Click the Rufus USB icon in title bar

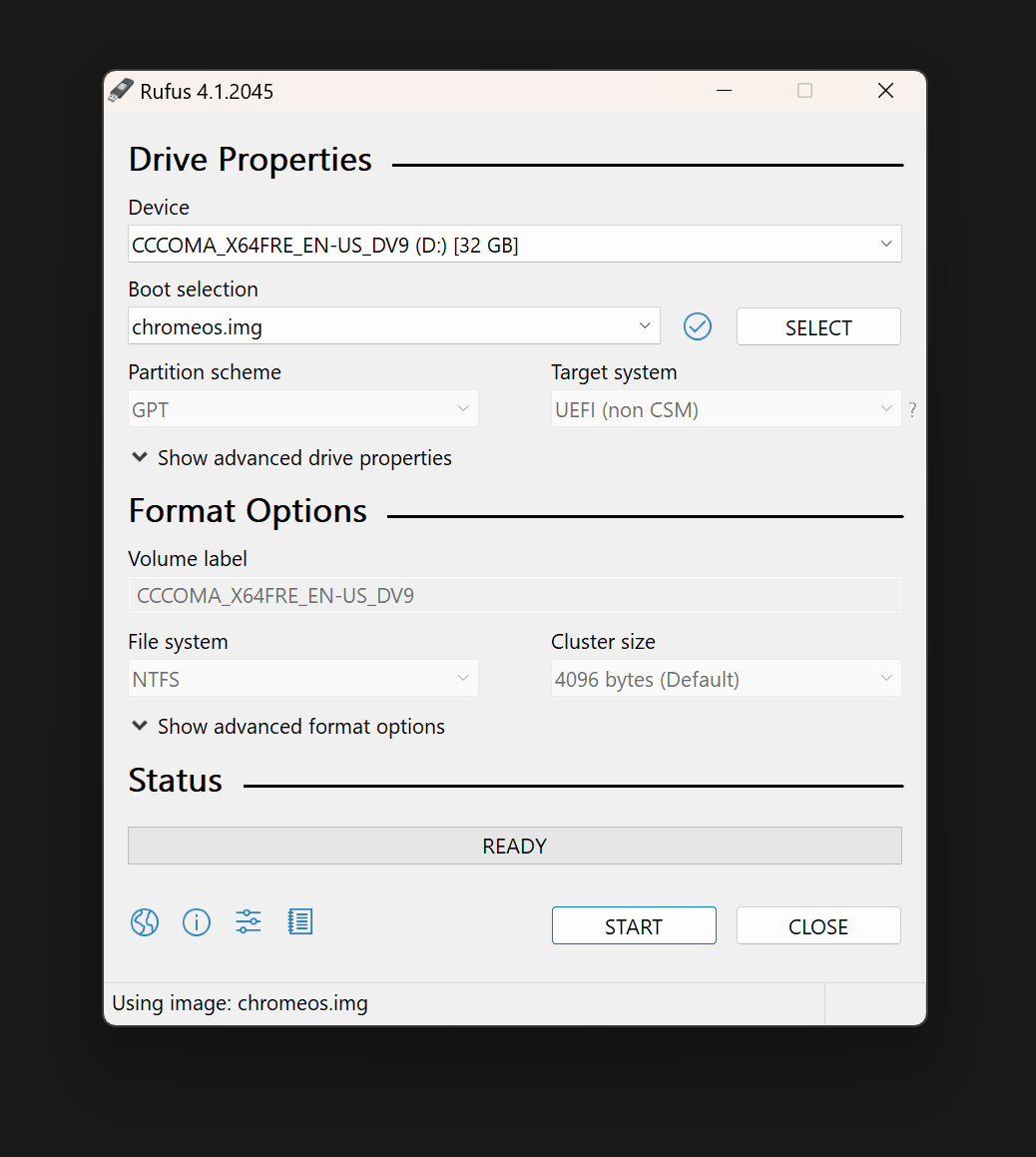(x=121, y=91)
